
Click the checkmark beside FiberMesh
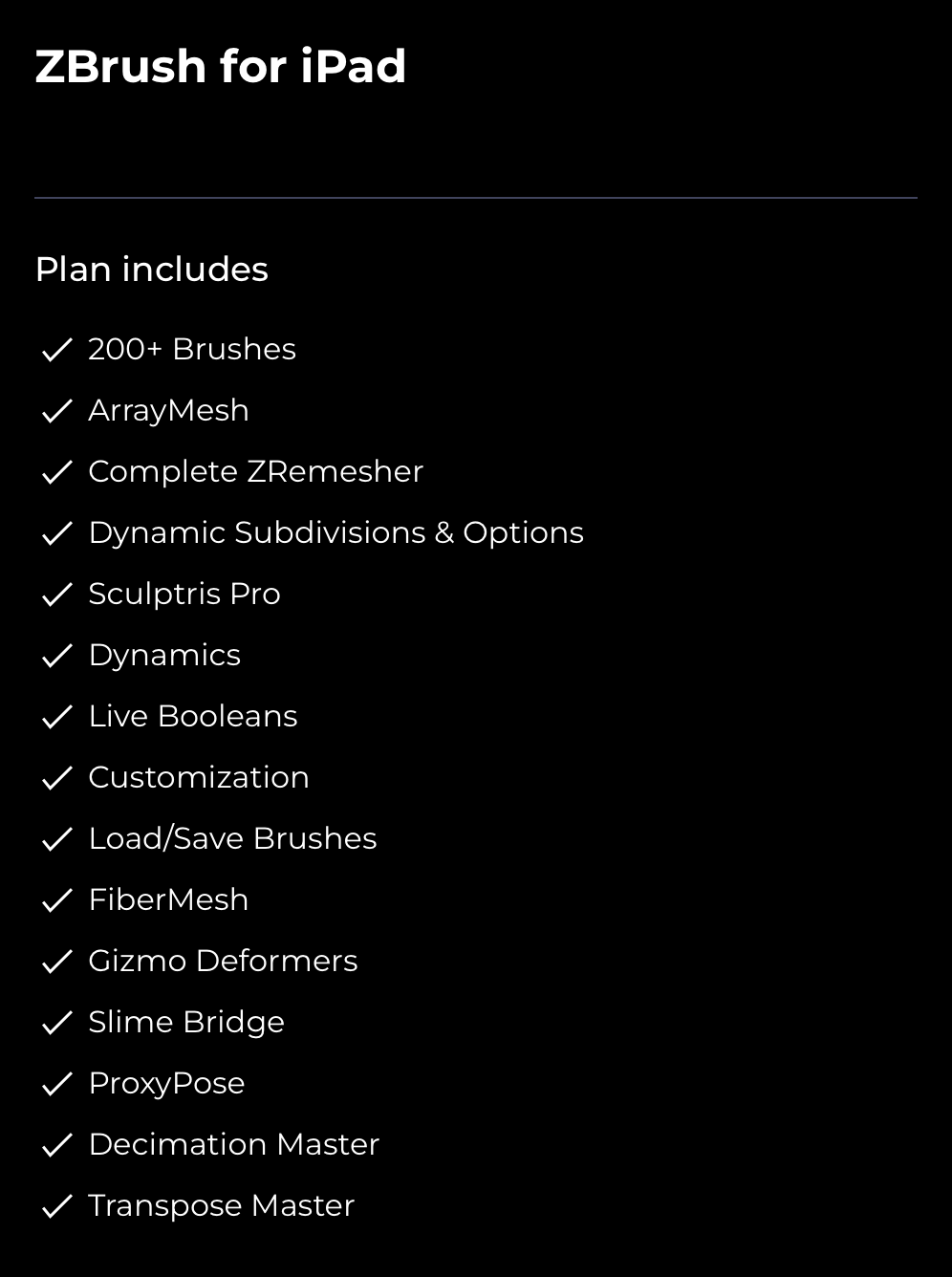tap(57, 900)
